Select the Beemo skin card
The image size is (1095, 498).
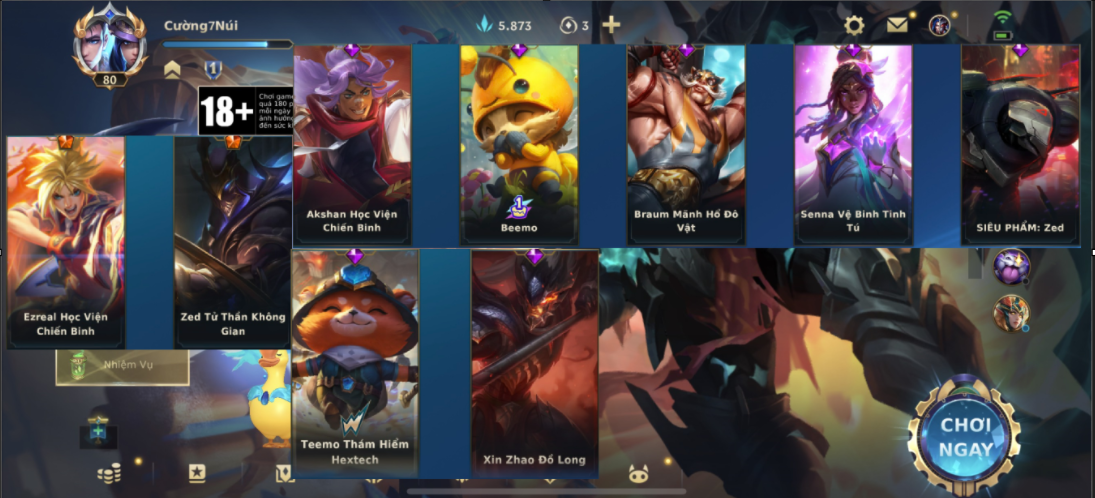tap(519, 145)
